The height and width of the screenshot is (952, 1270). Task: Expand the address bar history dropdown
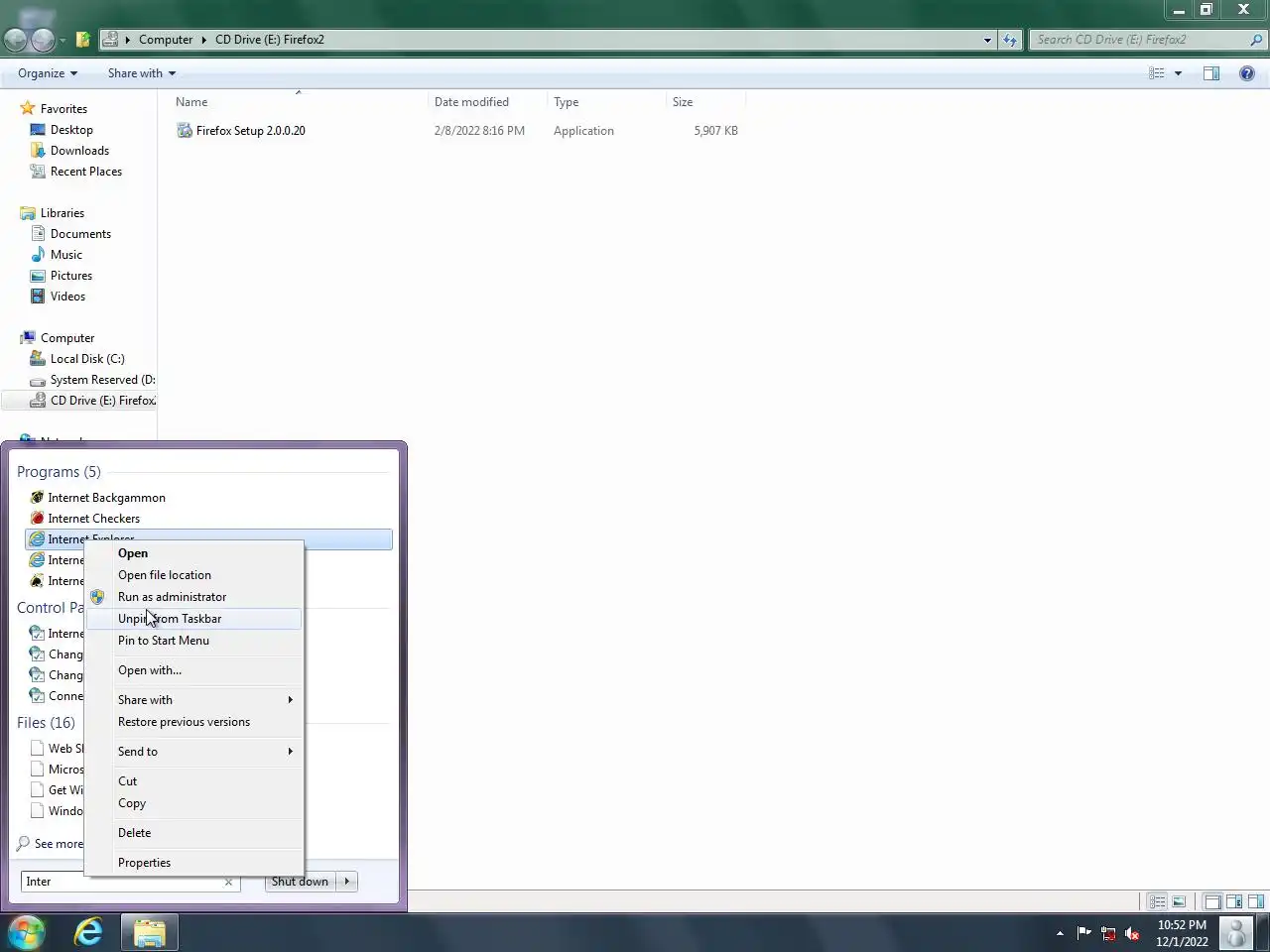(987, 40)
